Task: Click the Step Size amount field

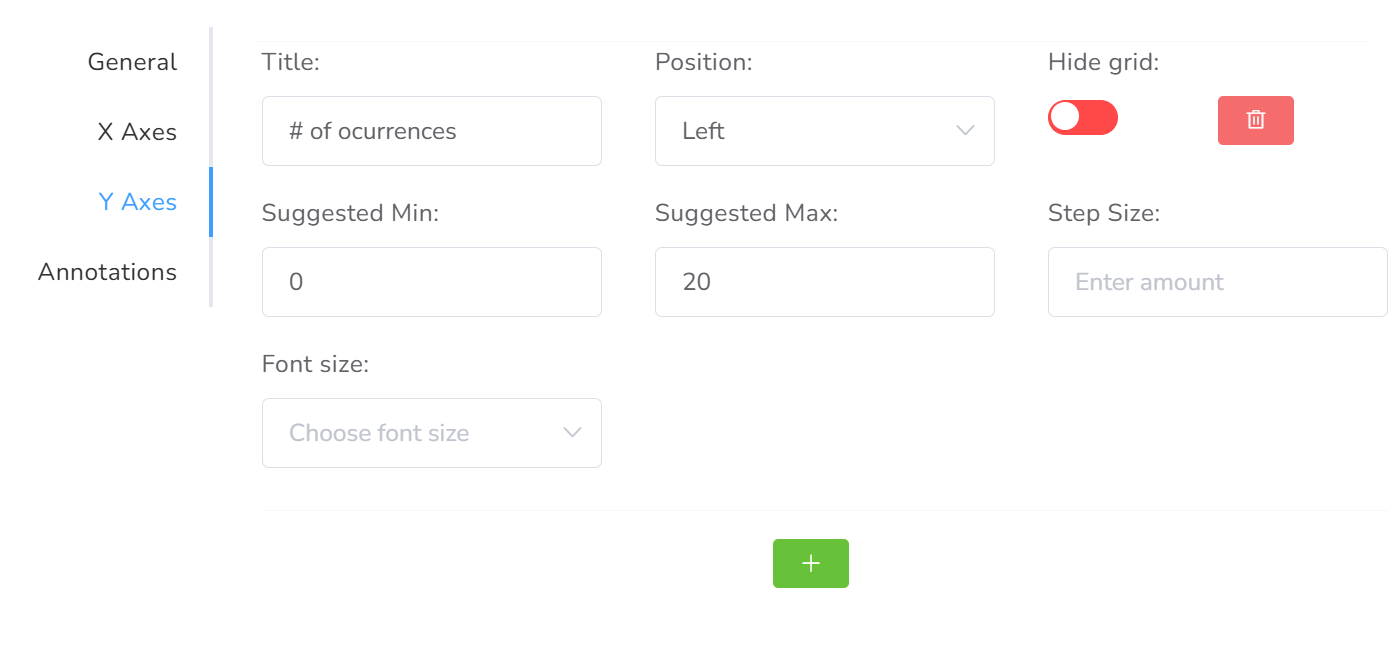Action: pos(1217,282)
